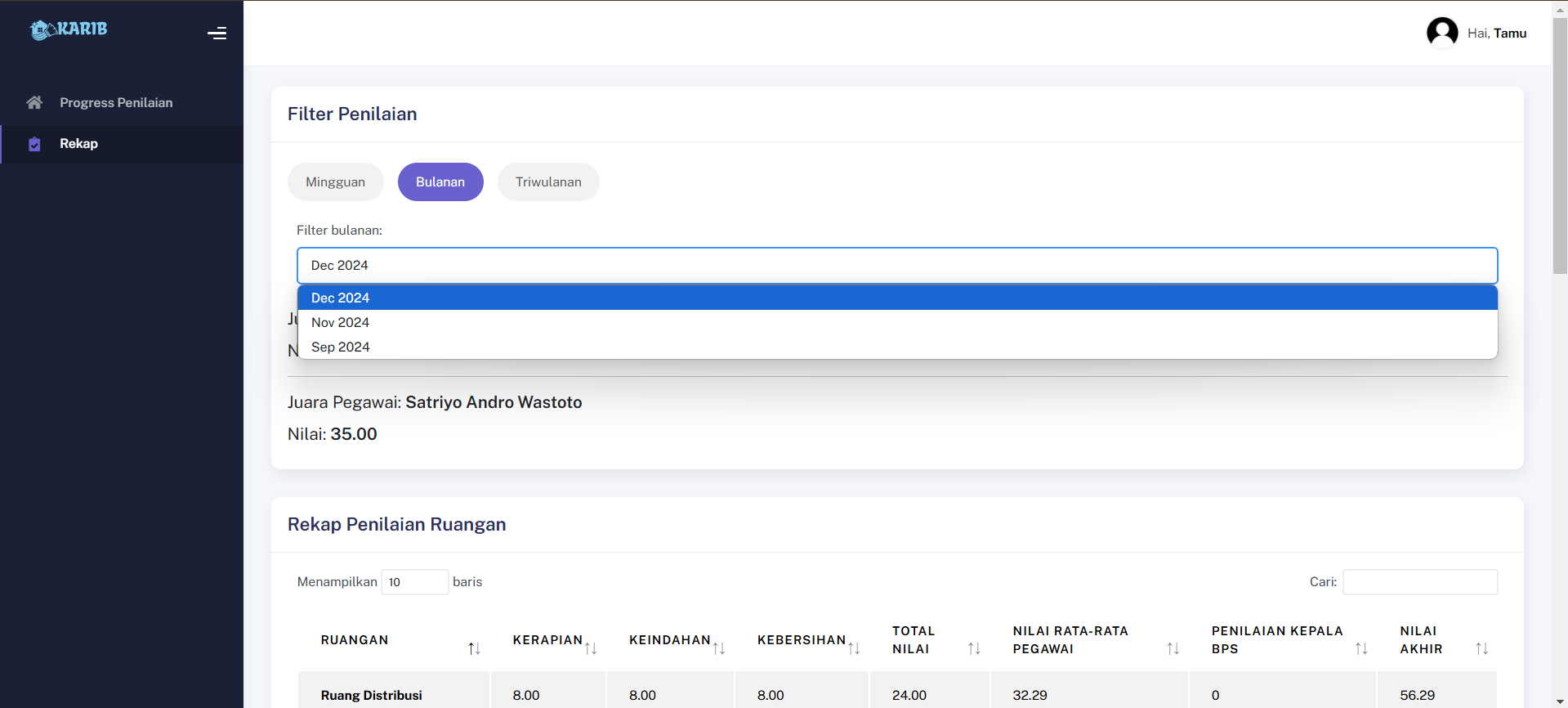Image resolution: width=1568 pixels, height=708 pixels.
Task: Click the clipboard icon beside Rekap
Action: pyautogui.click(x=34, y=144)
